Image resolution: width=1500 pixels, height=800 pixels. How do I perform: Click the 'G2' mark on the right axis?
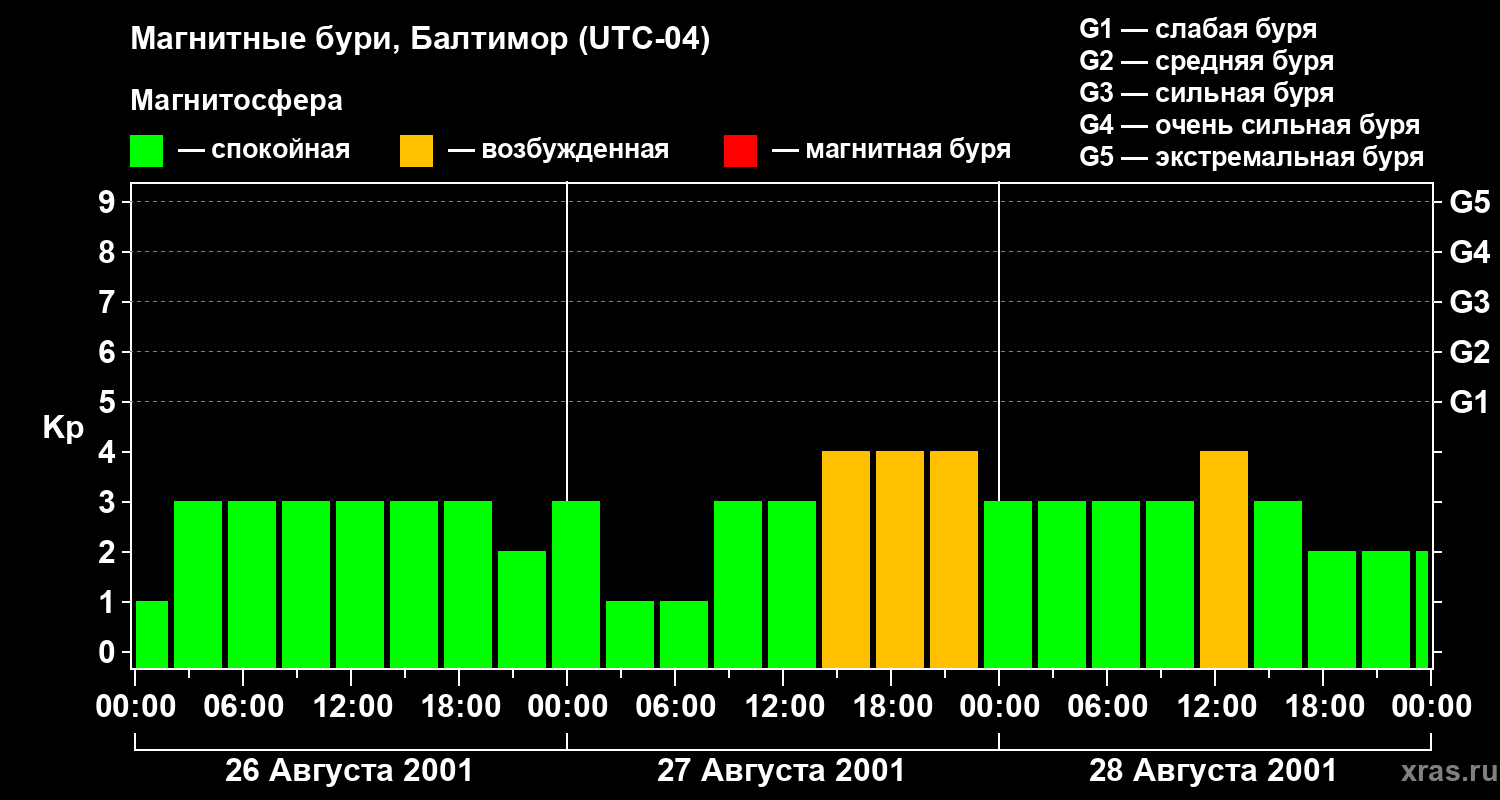click(1469, 352)
